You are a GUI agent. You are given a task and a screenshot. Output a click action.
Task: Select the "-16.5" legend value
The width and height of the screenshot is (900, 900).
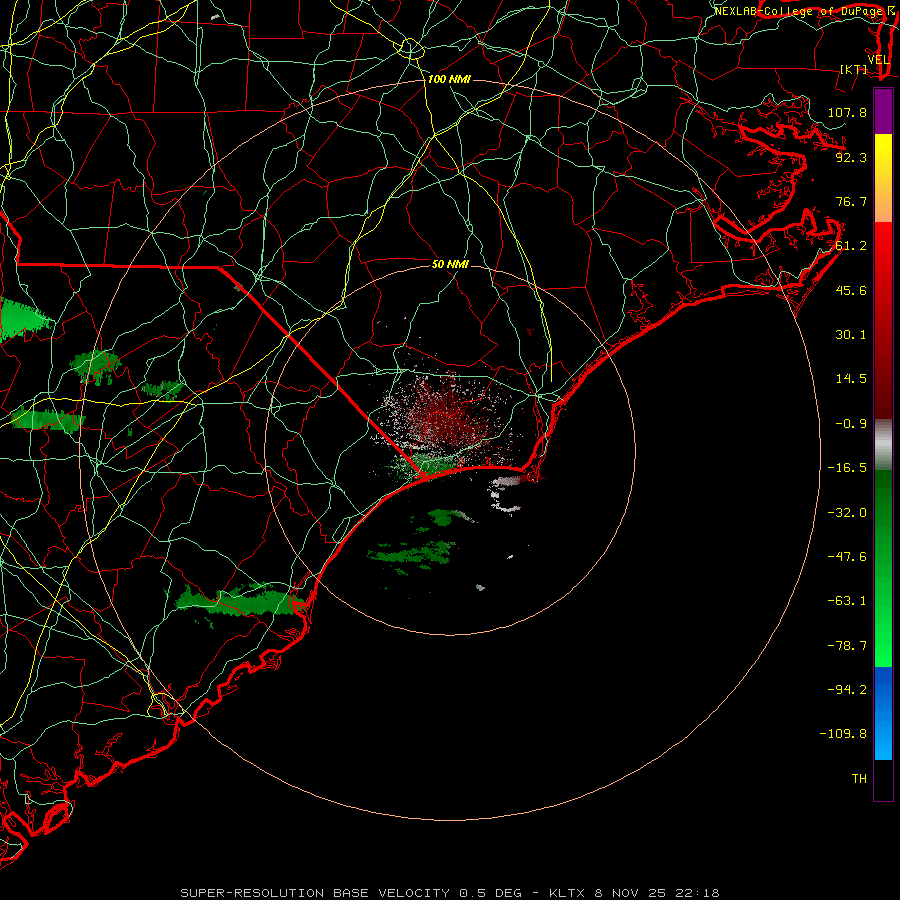(x=847, y=468)
